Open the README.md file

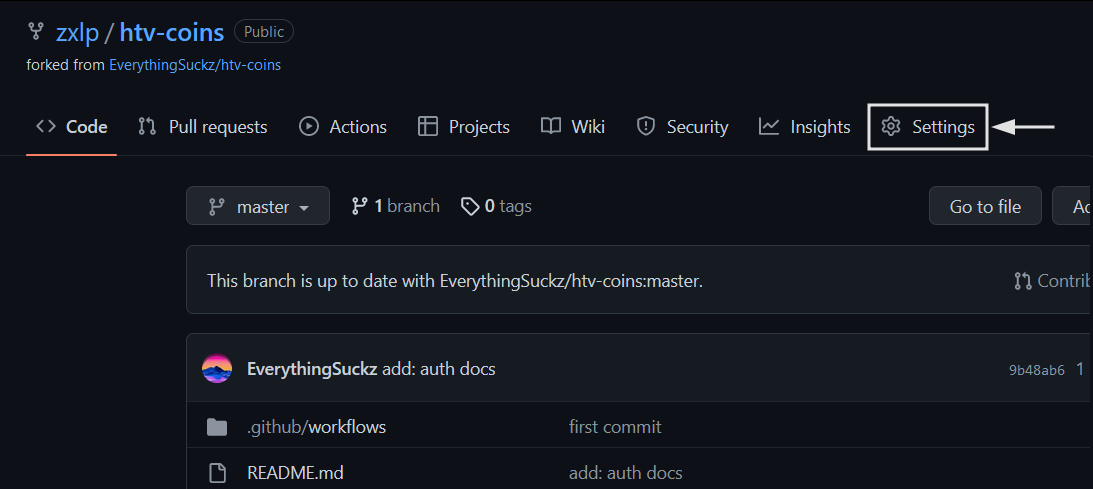click(296, 473)
